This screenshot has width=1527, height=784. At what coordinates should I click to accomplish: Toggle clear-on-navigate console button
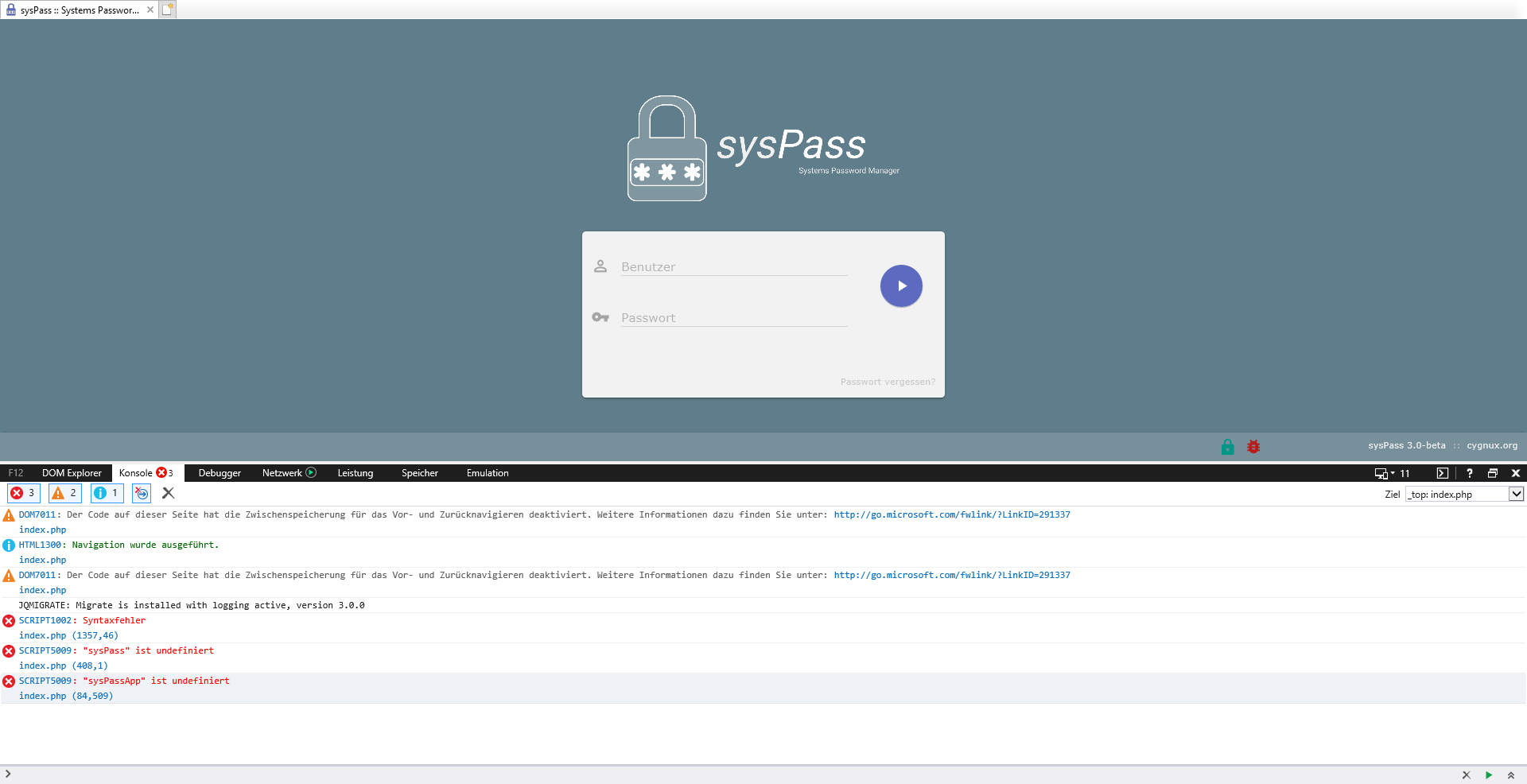[142, 493]
